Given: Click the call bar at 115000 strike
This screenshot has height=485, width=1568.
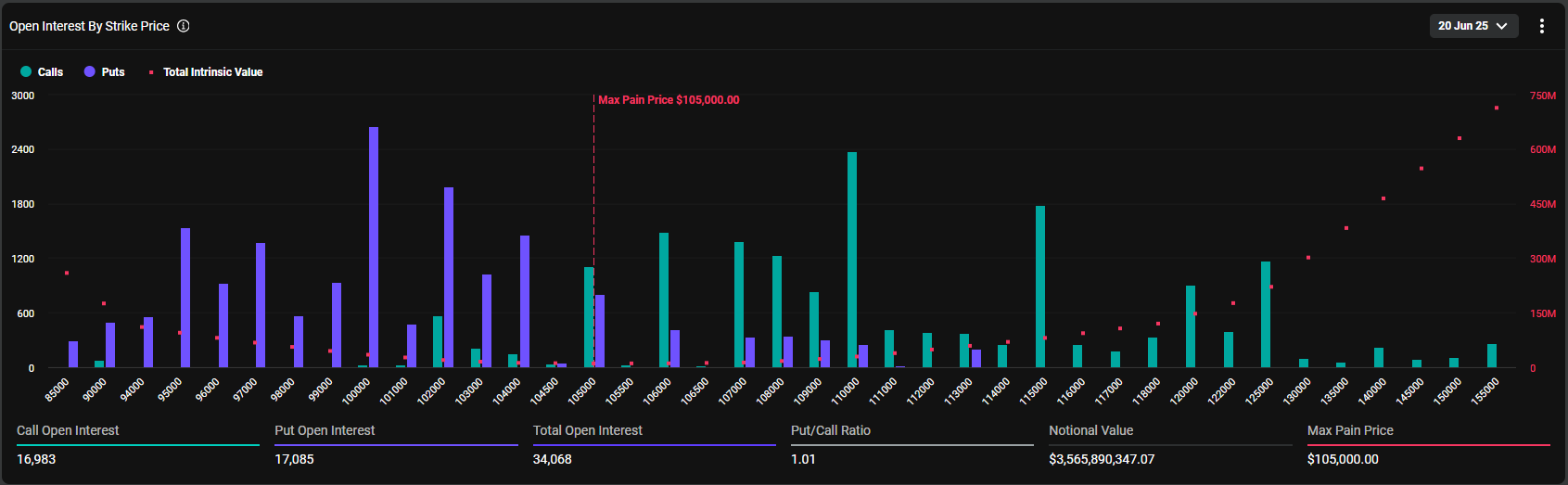Looking at the screenshot, I should click(1040, 287).
